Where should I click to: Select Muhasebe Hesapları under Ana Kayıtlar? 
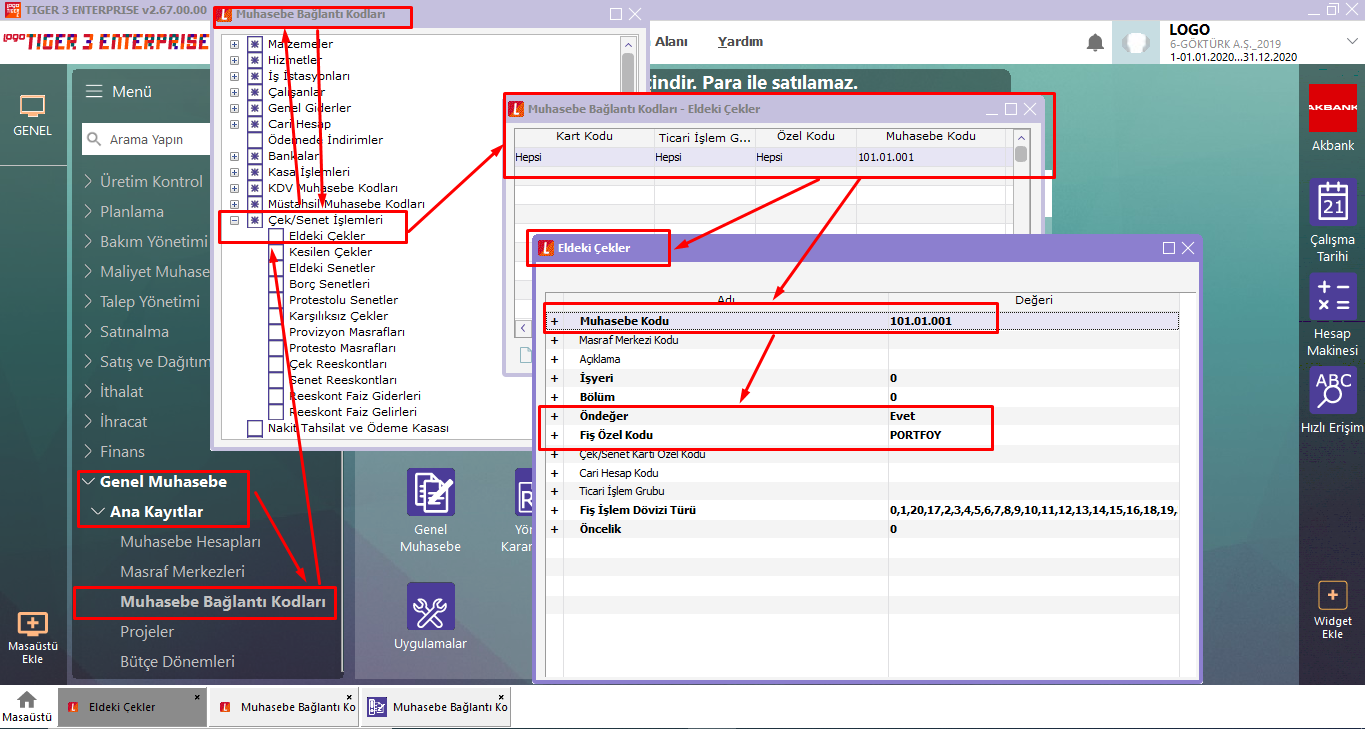pyautogui.click(x=190, y=541)
